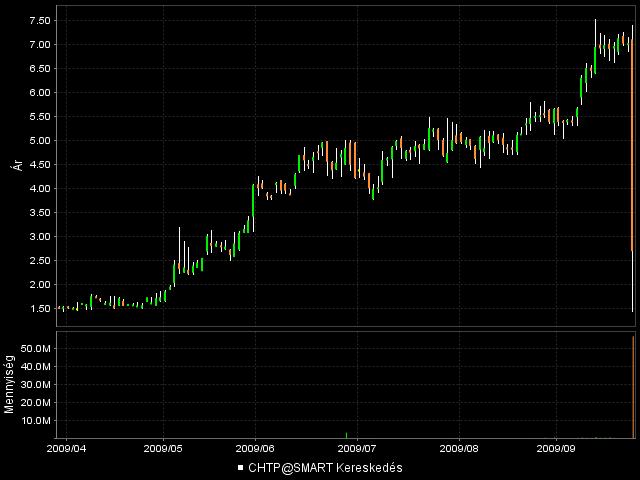640x480 pixels.
Task: Click the 2009/05 date label
Action: pos(163,449)
